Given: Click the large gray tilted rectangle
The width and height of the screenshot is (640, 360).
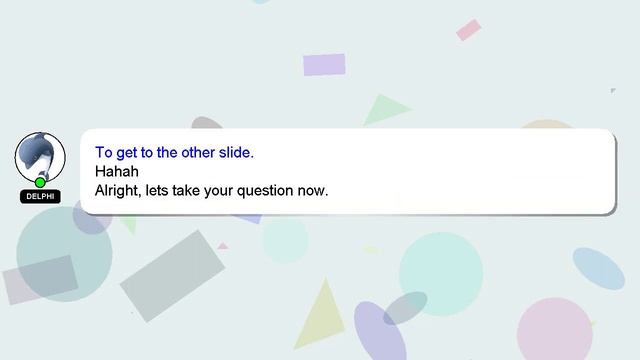Looking at the screenshot, I should coord(172,276).
